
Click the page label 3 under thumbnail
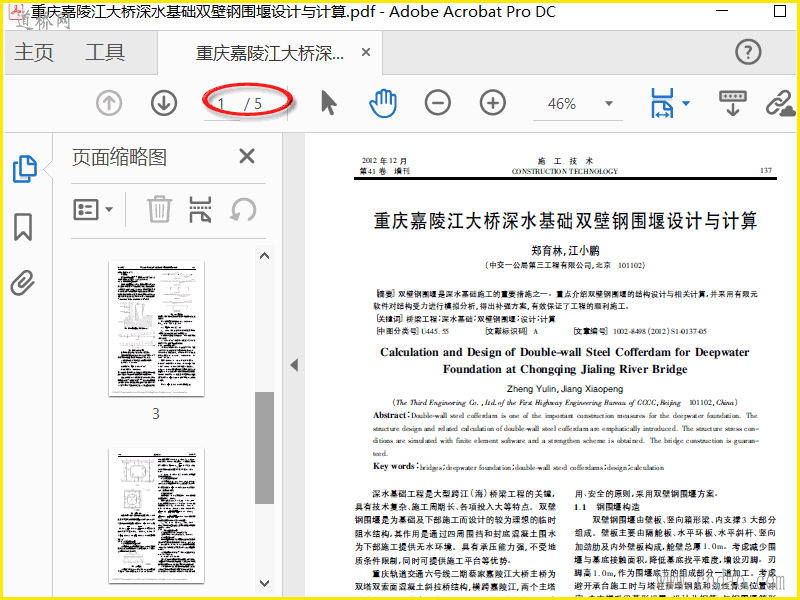(156, 413)
